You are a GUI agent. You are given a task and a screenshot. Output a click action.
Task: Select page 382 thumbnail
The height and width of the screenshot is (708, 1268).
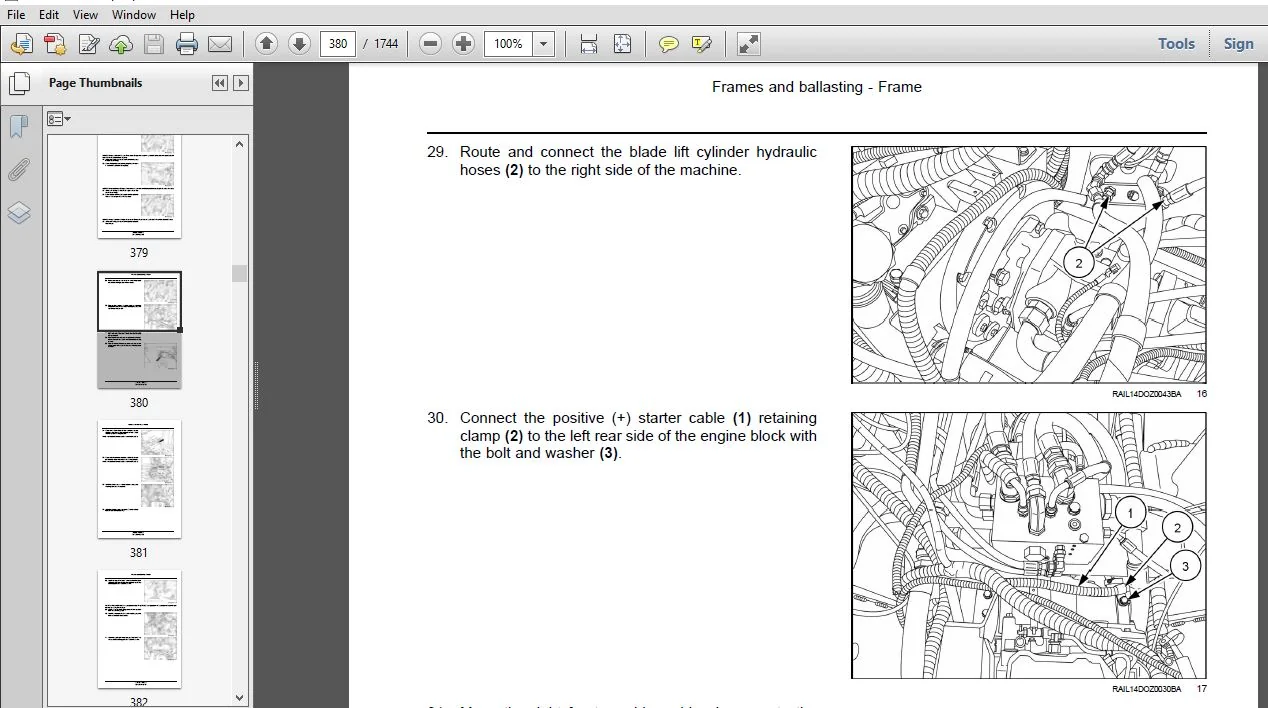tap(139, 629)
